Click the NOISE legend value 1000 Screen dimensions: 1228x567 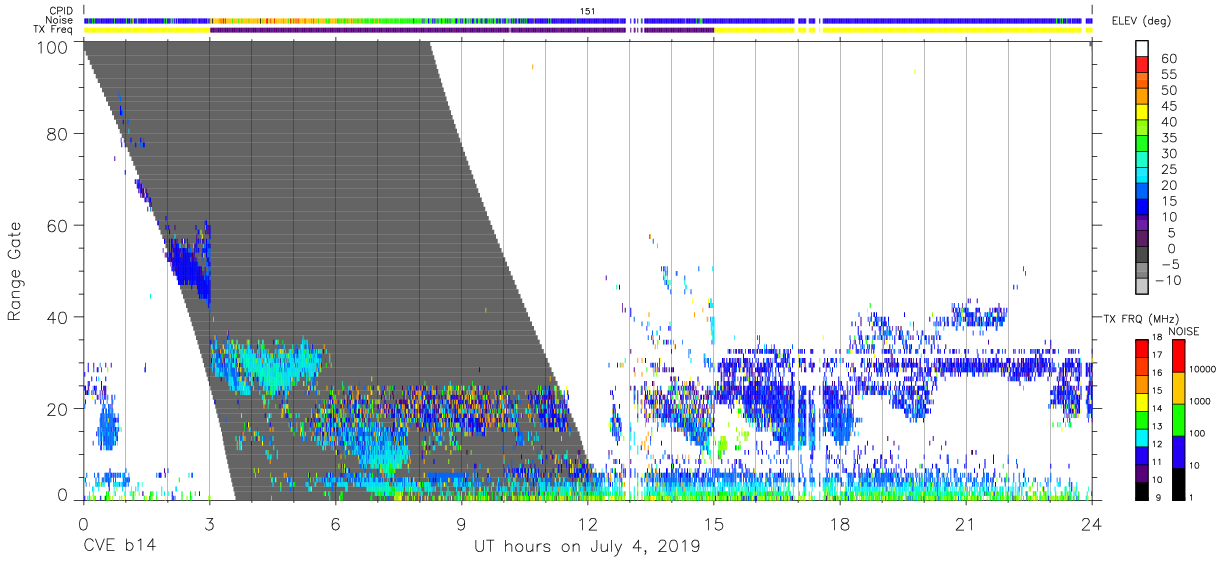1199,402
